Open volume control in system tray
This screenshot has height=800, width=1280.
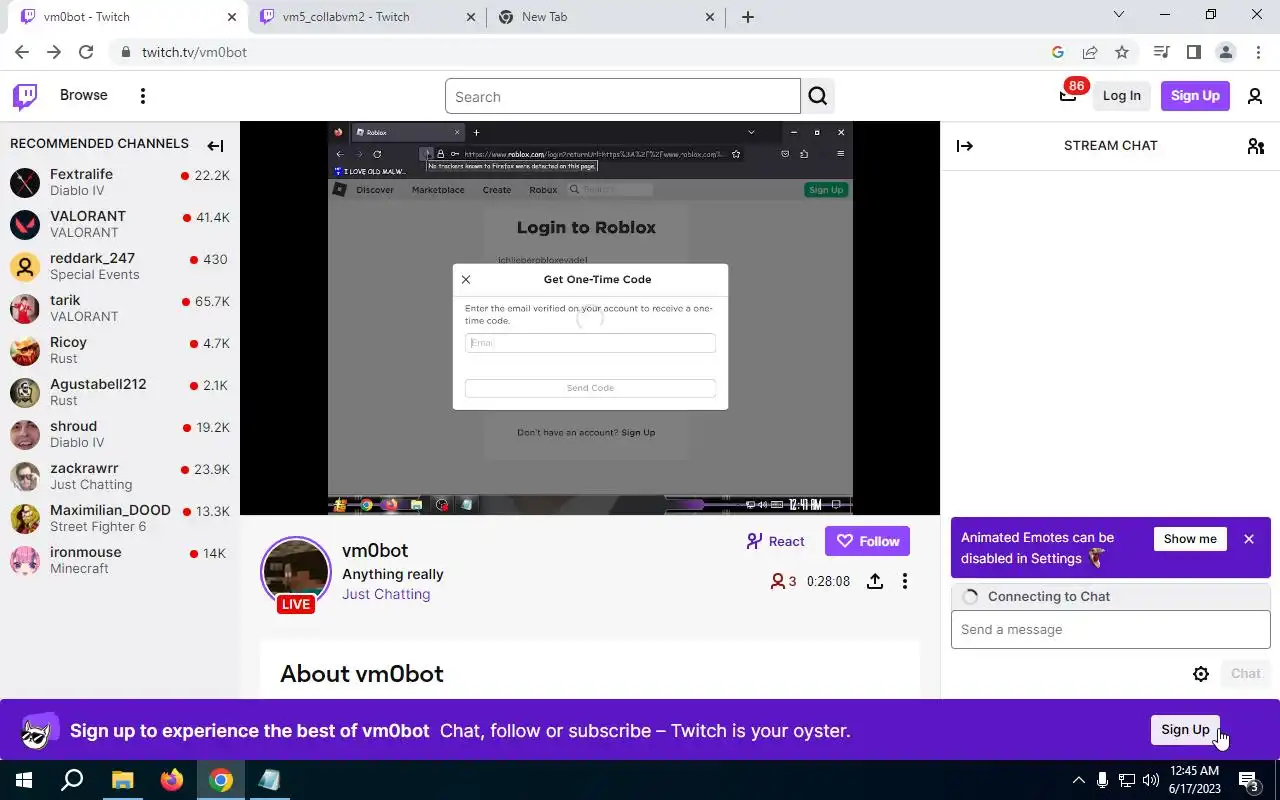(x=1151, y=780)
